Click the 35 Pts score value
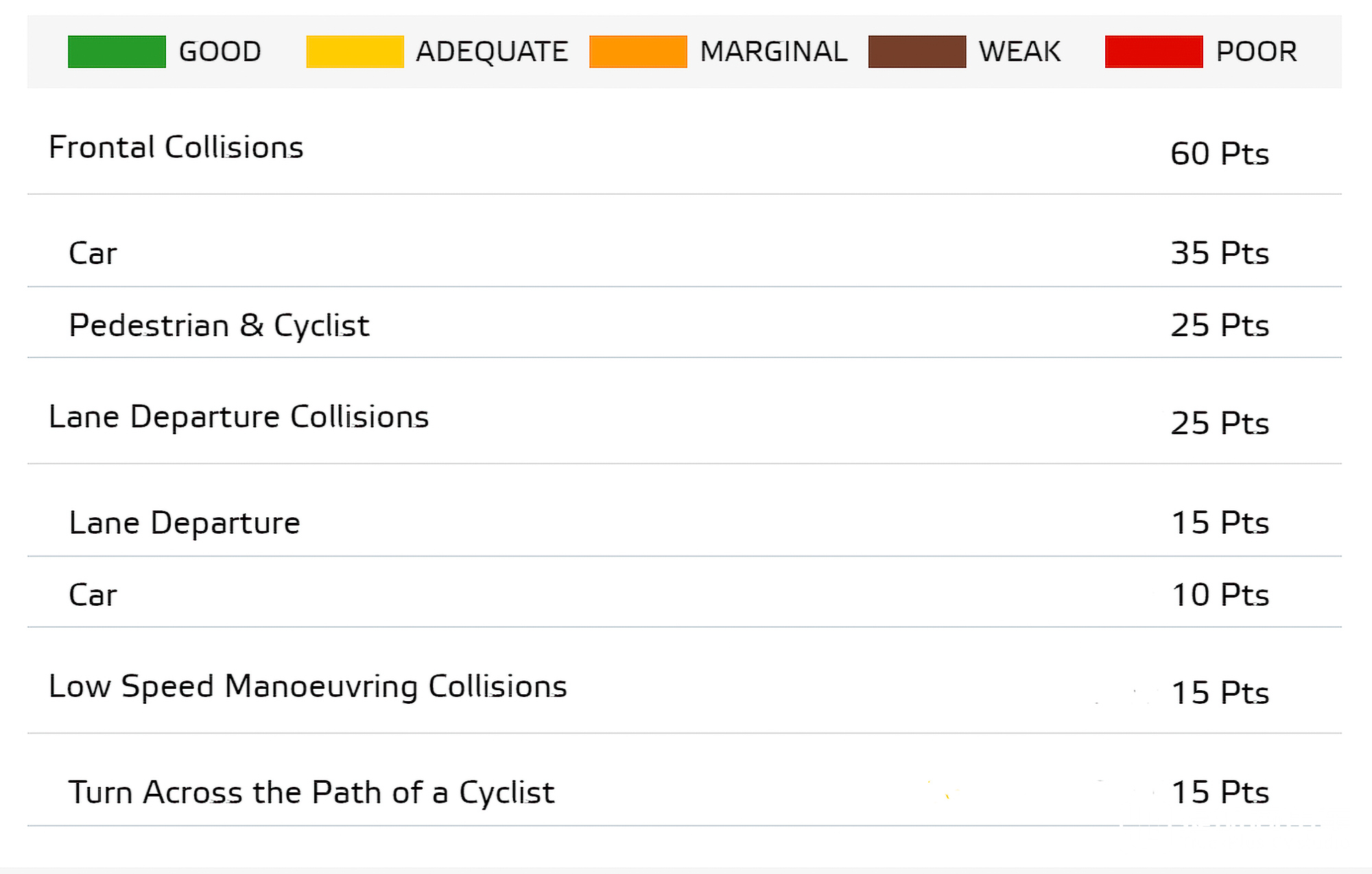 click(1219, 253)
